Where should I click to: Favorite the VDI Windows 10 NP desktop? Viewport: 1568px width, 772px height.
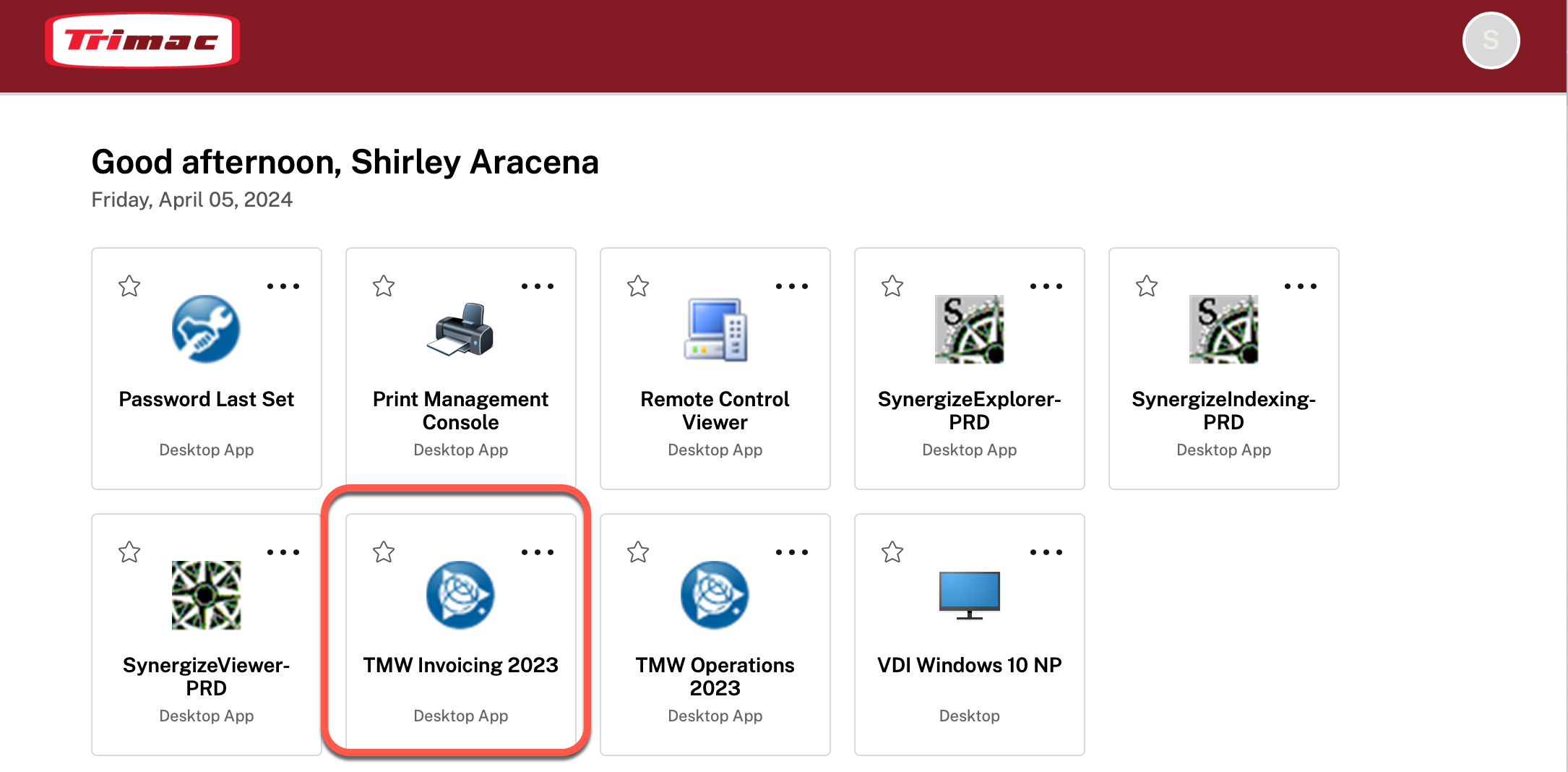point(892,552)
